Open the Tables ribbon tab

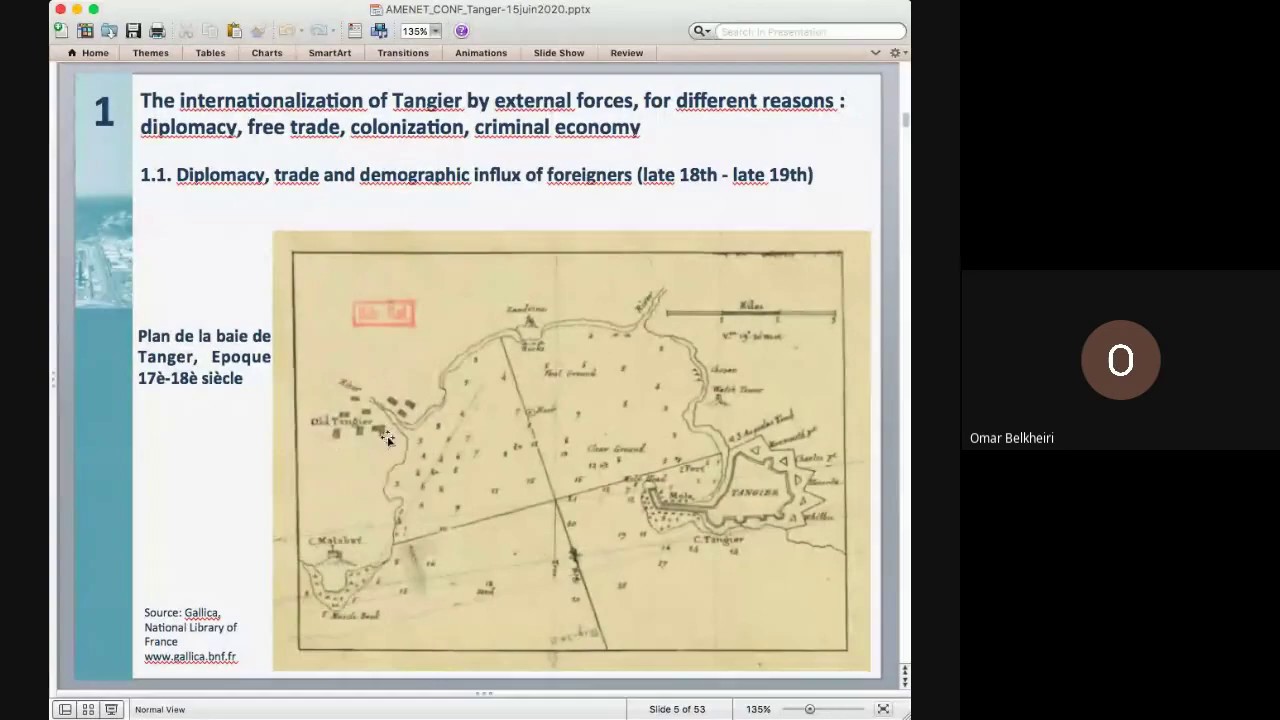click(x=210, y=53)
